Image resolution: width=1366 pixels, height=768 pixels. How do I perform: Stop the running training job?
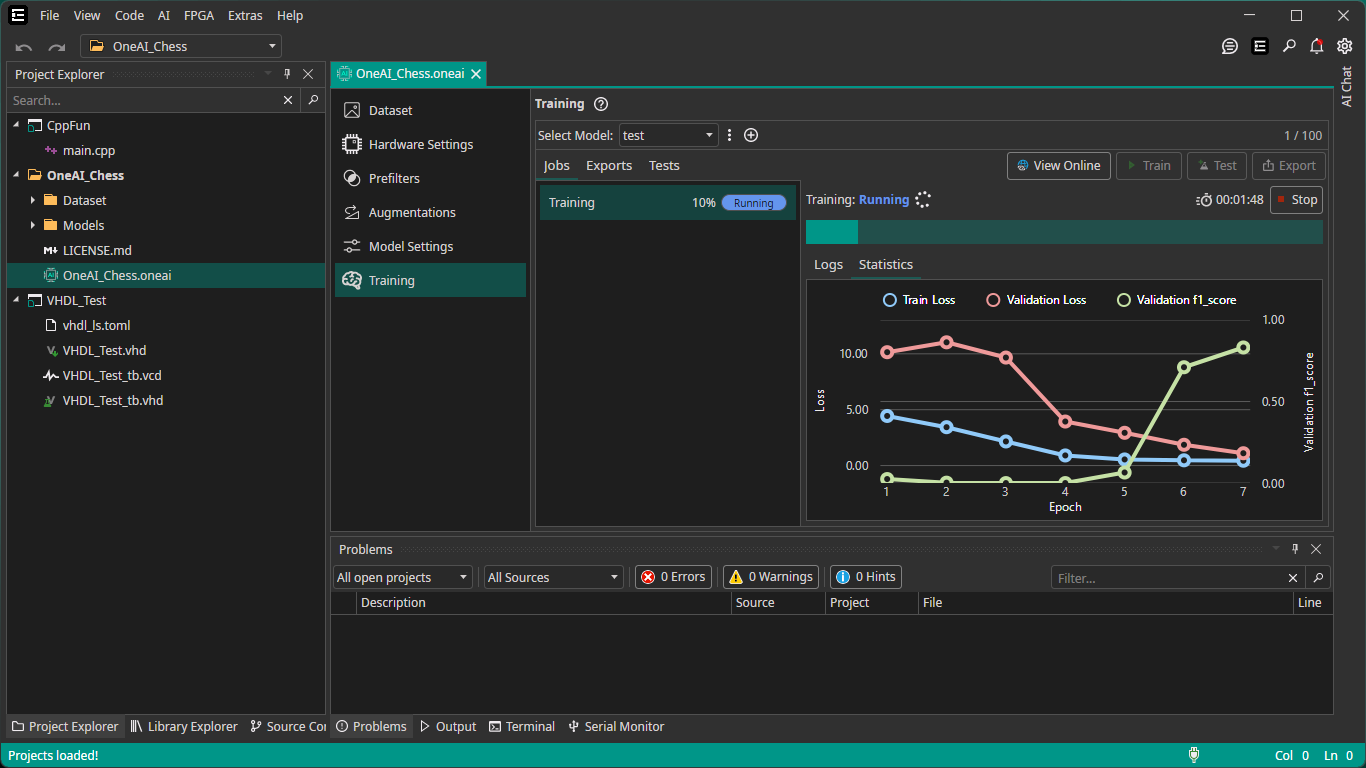(x=1296, y=199)
